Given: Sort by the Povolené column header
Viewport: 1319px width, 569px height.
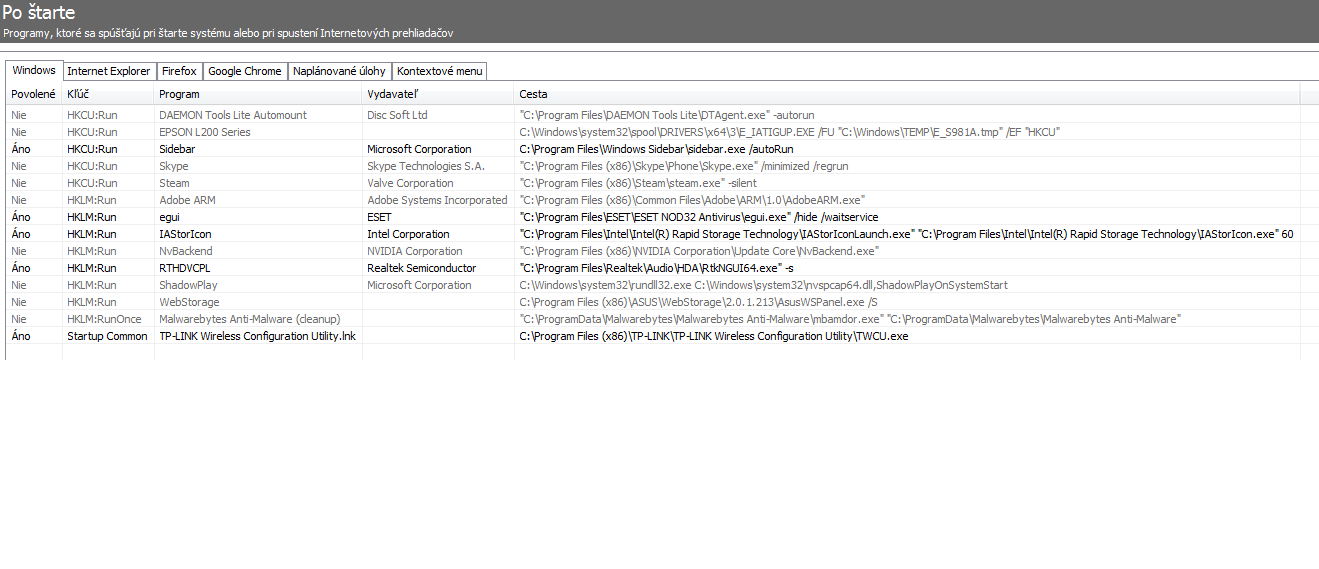Looking at the screenshot, I should click(x=34, y=94).
